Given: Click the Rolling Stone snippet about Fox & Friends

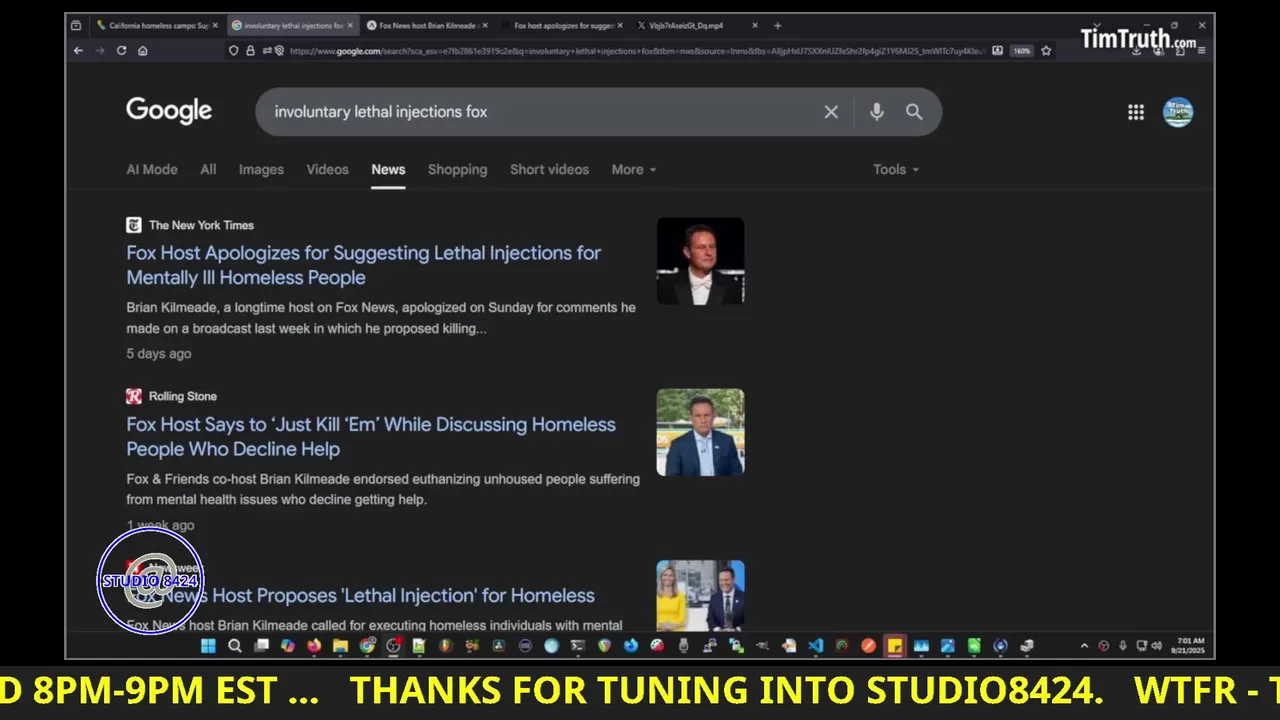Looking at the screenshot, I should click(x=383, y=489).
